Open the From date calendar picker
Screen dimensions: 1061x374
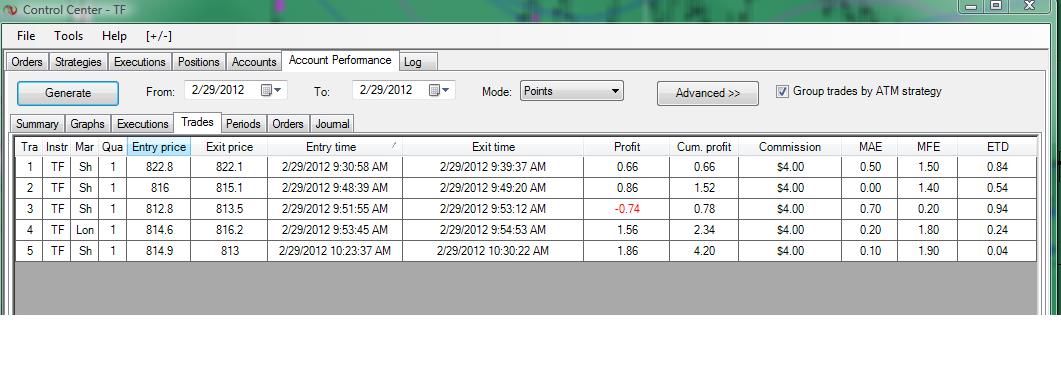[x=267, y=90]
